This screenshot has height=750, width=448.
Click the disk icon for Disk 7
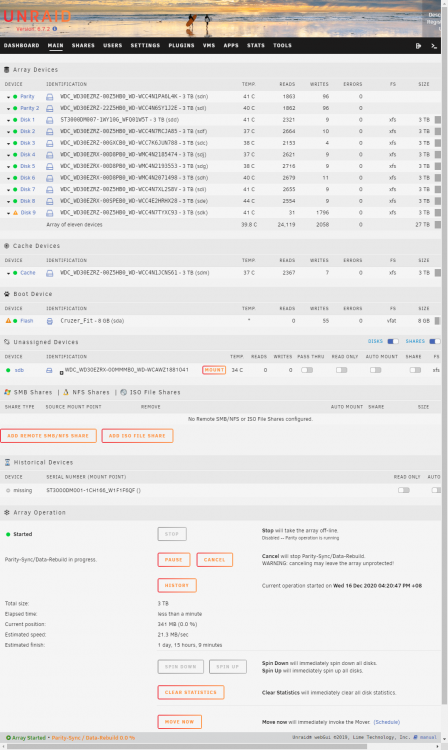coord(49,190)
